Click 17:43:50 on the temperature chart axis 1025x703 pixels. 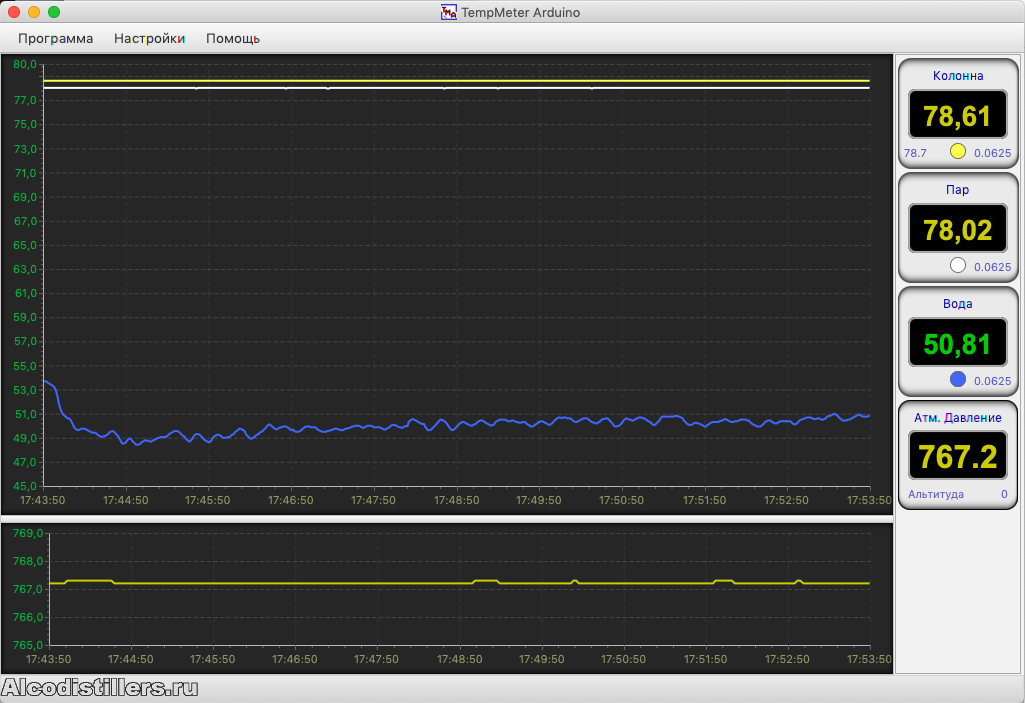tap(42, 500)
